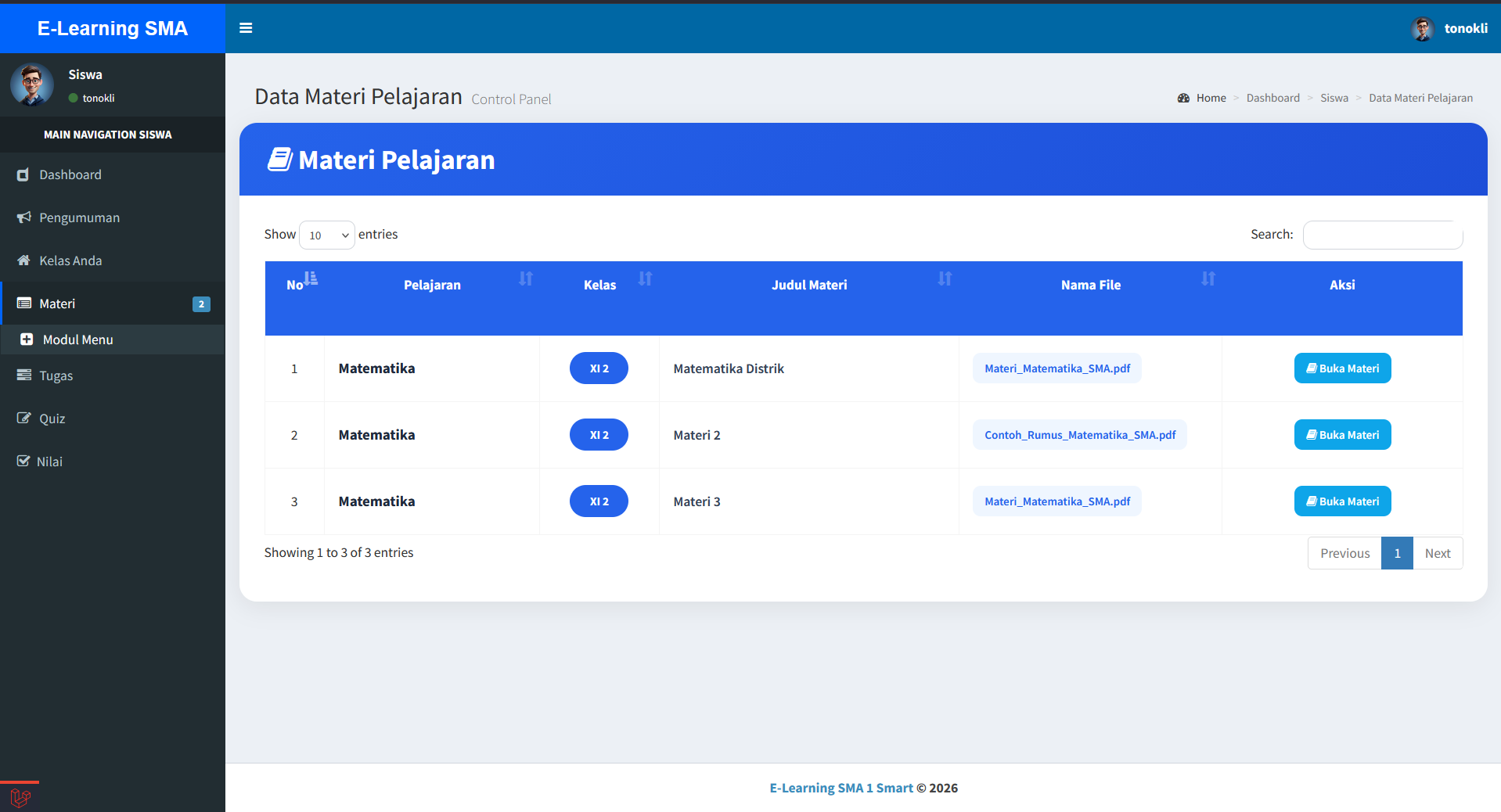Click the Next pagination button
Image resolution: width=1501 pixels, height=812 pixels.
[x=1438, y=553]
